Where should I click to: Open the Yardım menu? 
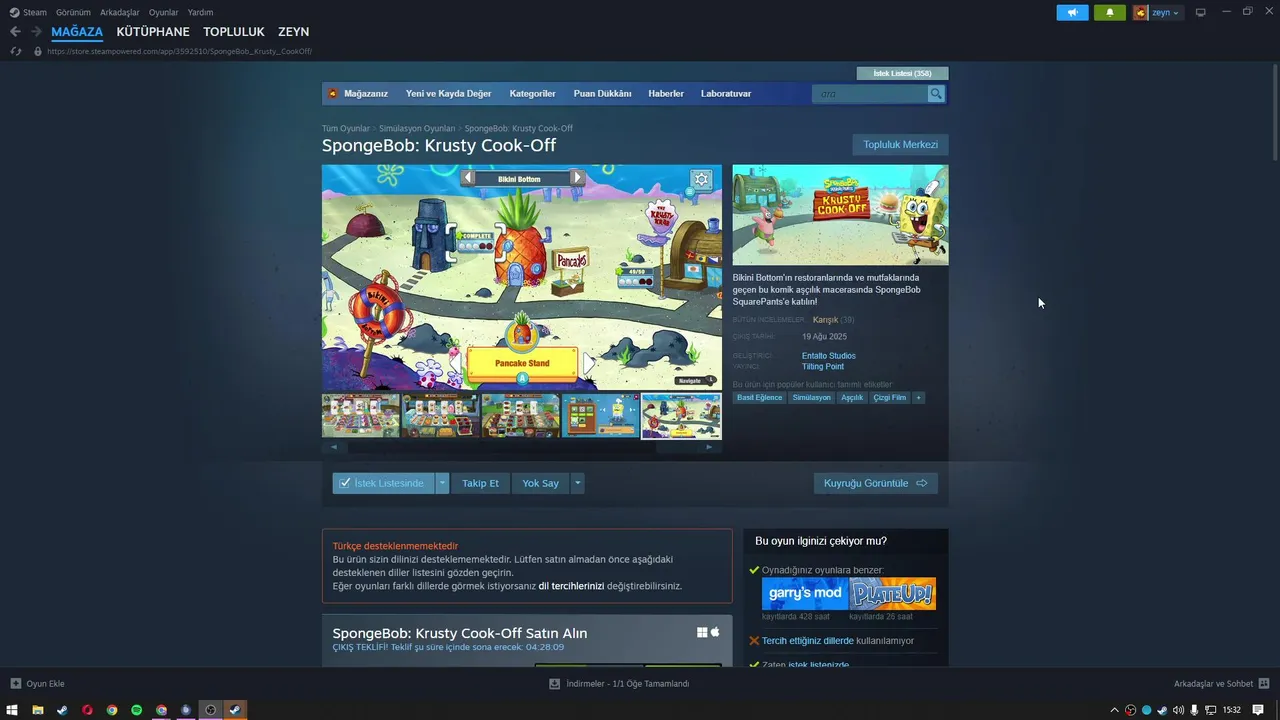coord(200,12)
